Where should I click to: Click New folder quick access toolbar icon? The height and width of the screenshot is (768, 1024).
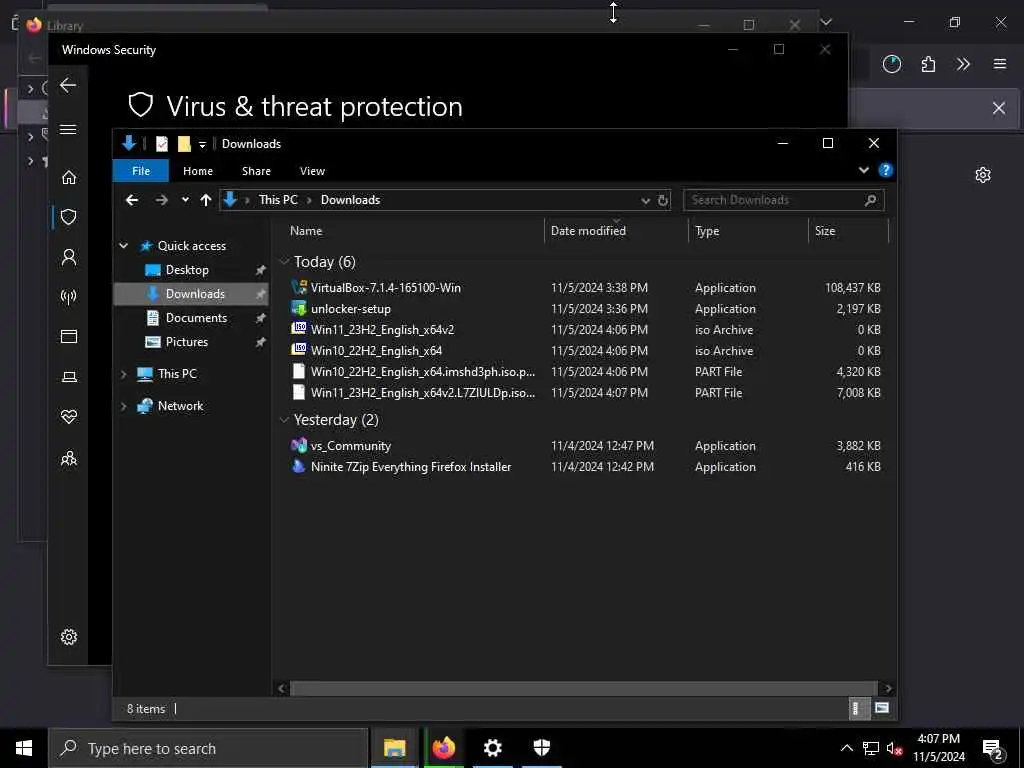pyautogui.click(x=184, y=144)
